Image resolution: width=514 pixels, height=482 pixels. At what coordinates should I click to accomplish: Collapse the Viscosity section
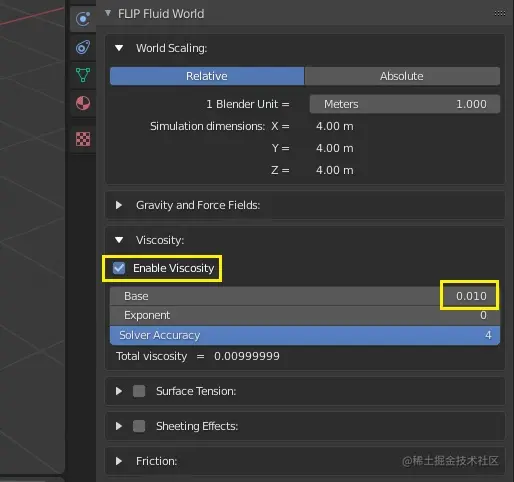(x=119, y=240)
